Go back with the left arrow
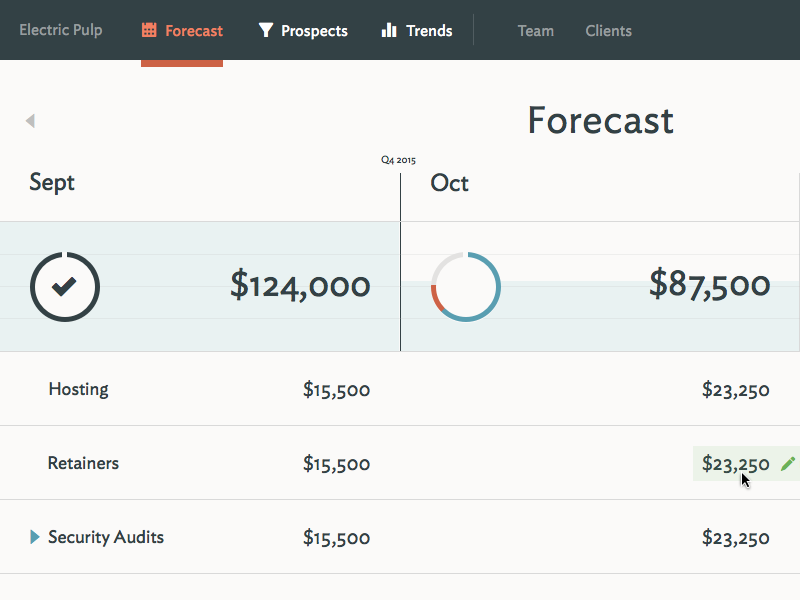This screenshot has width=800, height=600. (30, 121)
